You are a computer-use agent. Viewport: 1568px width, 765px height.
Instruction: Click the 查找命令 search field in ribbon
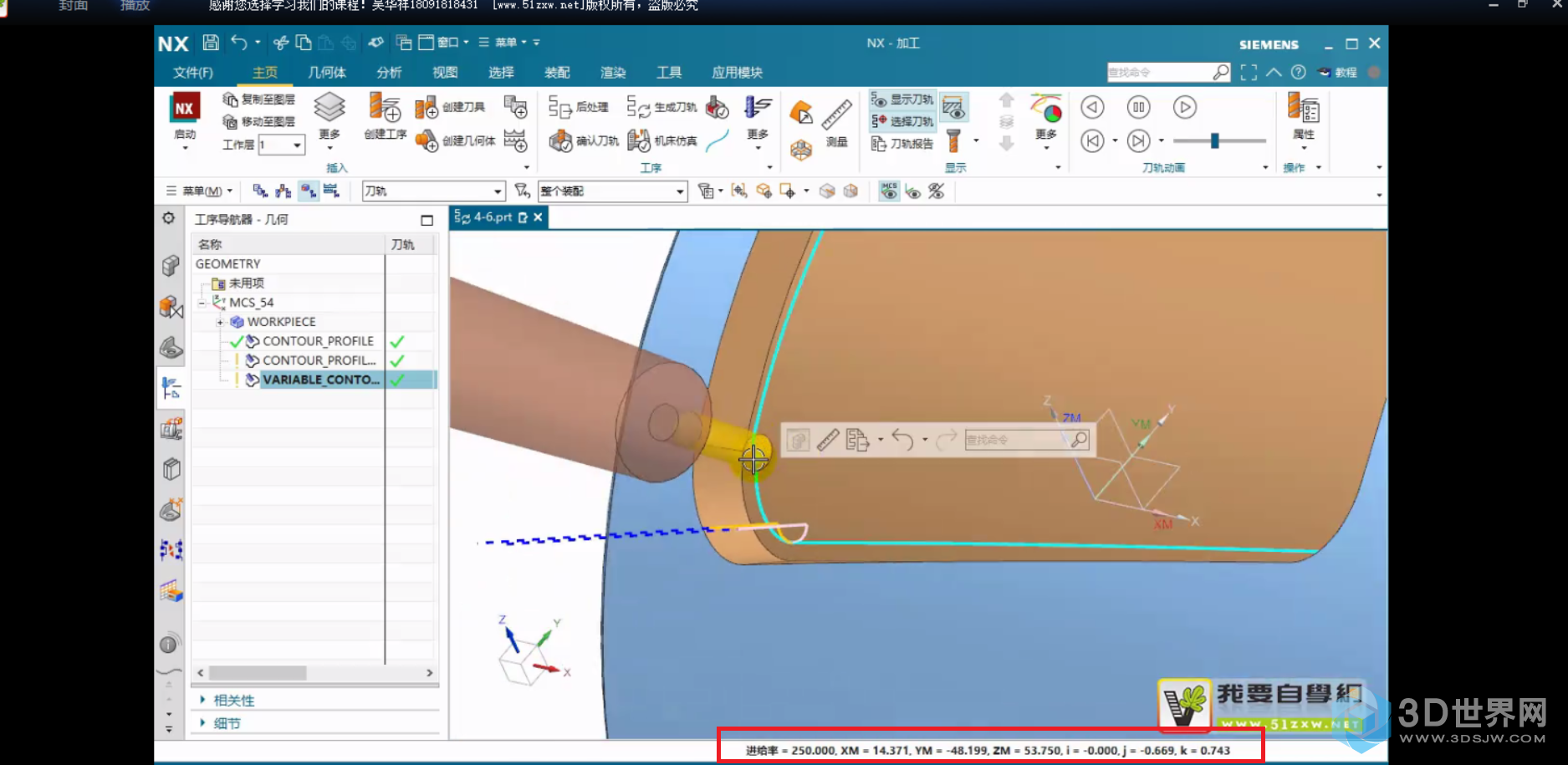click(1168, 72)
